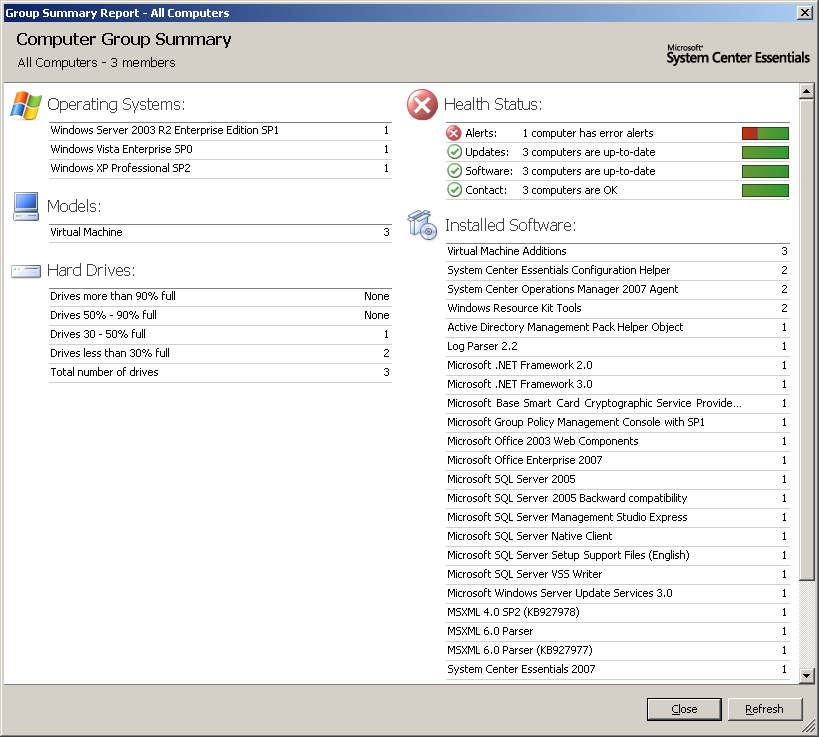The image size is (819, 737).
Task: Select Microsoft SQL Server VSS Writer
Action: click(617, 574)
